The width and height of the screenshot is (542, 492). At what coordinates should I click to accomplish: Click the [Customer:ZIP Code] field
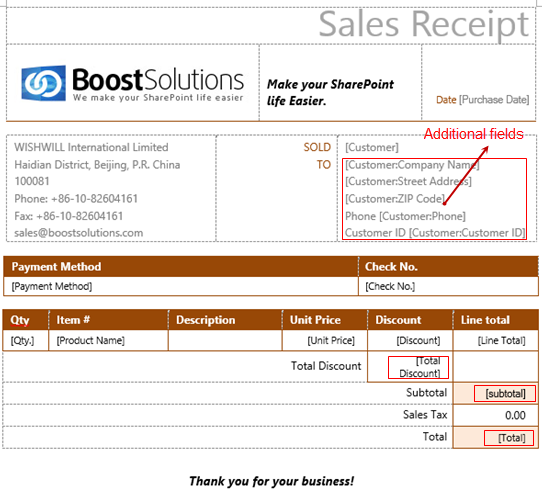point(395,199)
